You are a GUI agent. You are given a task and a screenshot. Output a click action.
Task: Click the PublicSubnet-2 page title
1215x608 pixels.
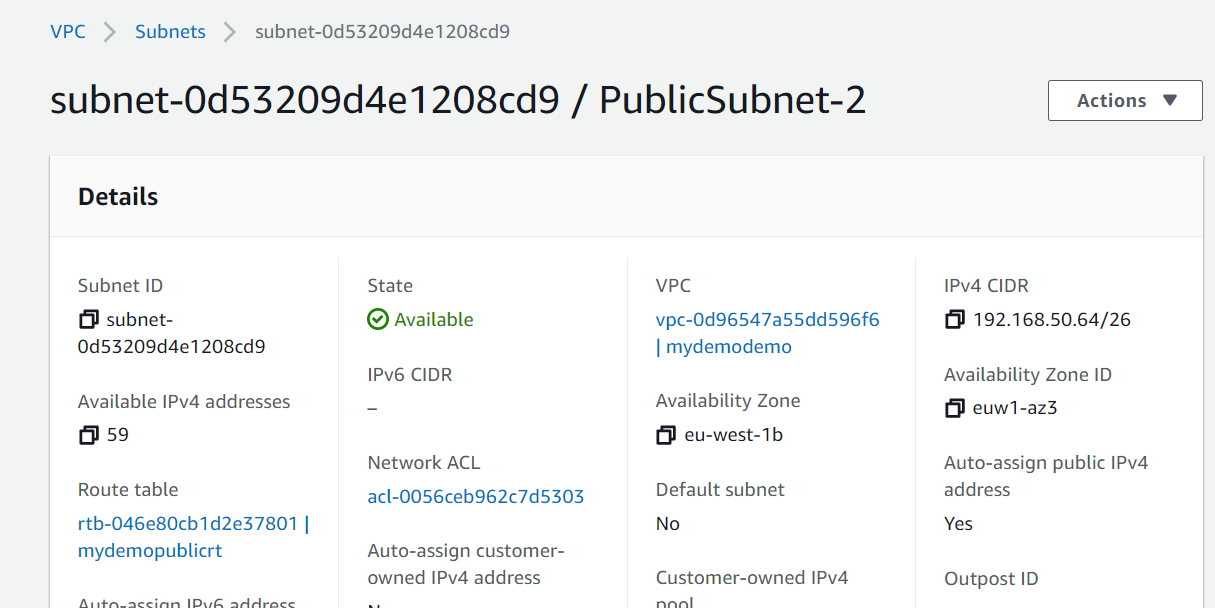732,101
